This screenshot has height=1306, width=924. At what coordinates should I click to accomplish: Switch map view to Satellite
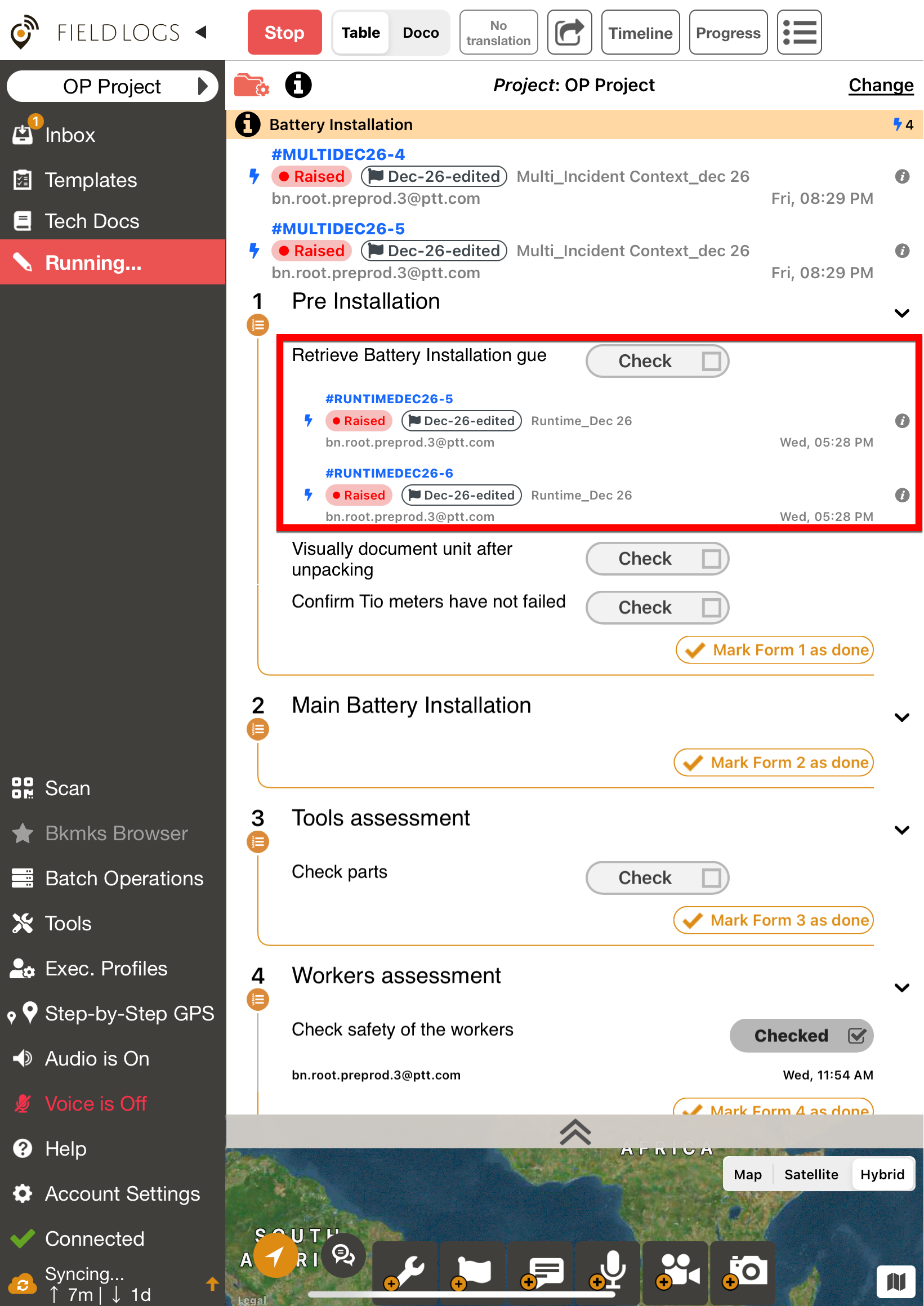(x=811, y=1175)
